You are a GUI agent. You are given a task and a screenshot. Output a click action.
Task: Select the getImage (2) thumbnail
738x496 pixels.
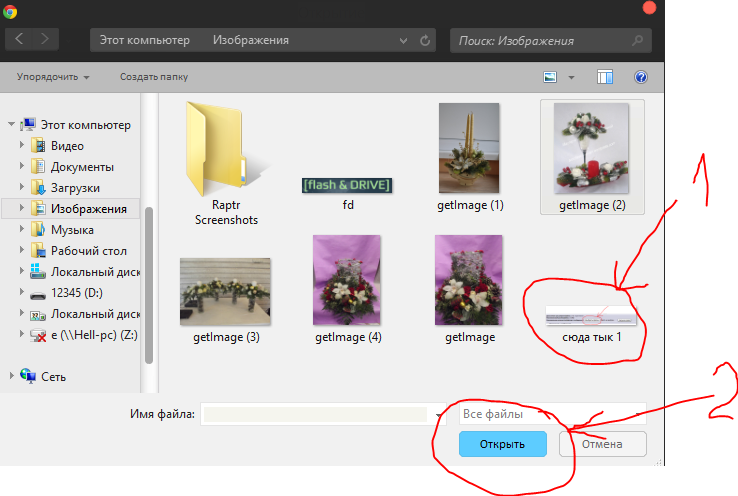pyautogui.click(x=592, y=156)
